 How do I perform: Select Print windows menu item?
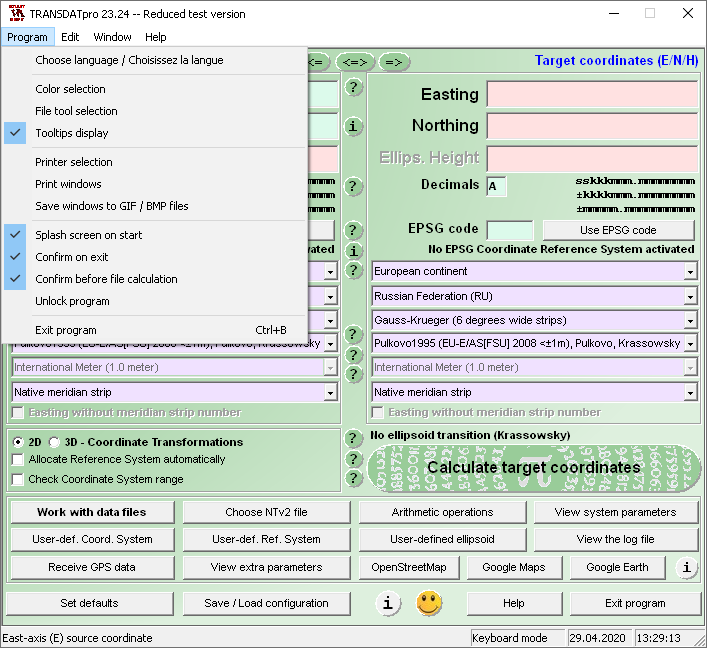click(x=155, y=184)
